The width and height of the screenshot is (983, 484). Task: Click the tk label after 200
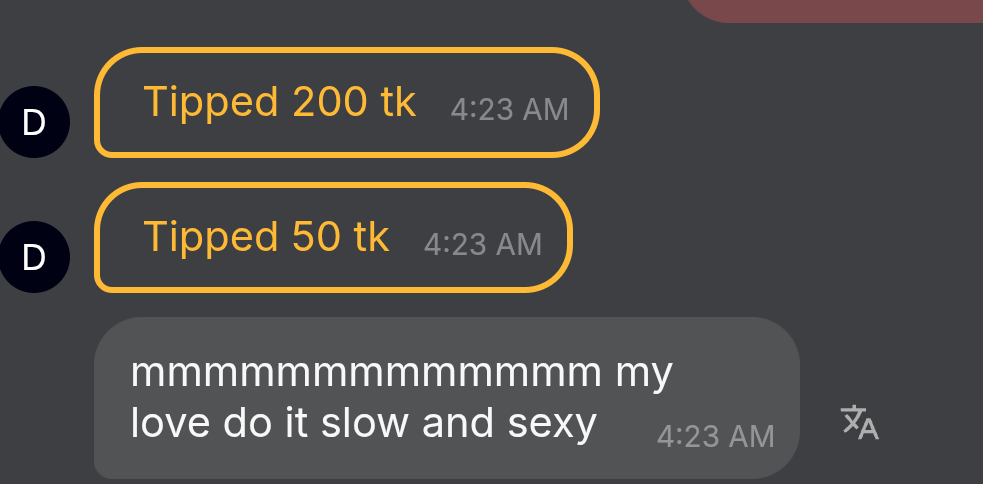point(399,102)
